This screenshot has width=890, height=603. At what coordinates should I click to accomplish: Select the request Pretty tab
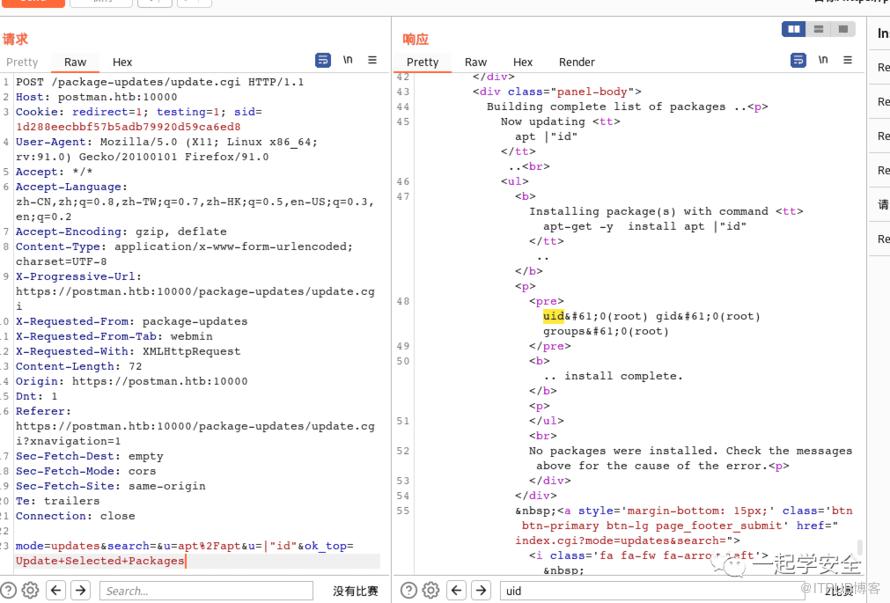(22, 62)
